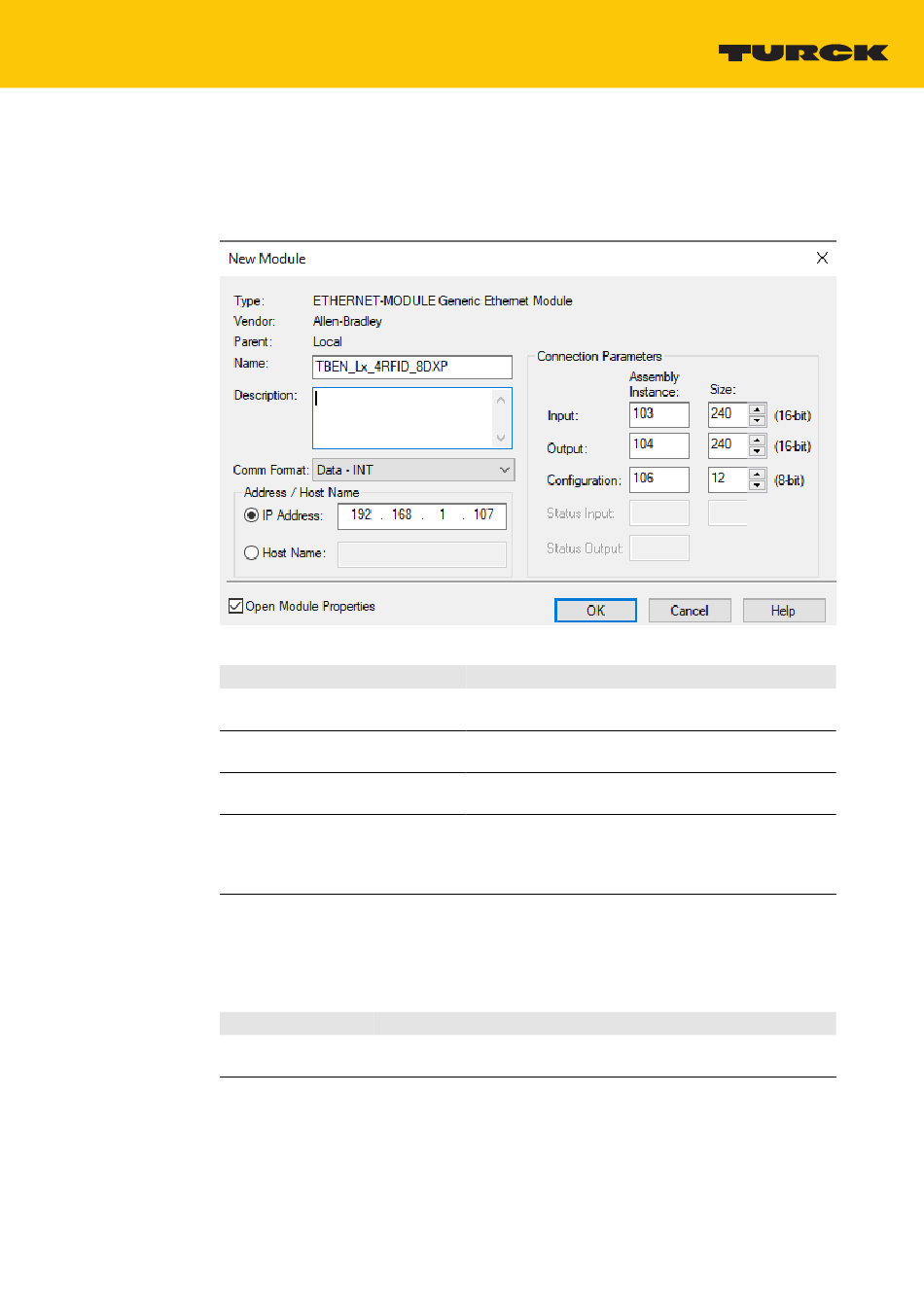Click the Configuration size field 12
924x1307 pixels.
point(728,479)
